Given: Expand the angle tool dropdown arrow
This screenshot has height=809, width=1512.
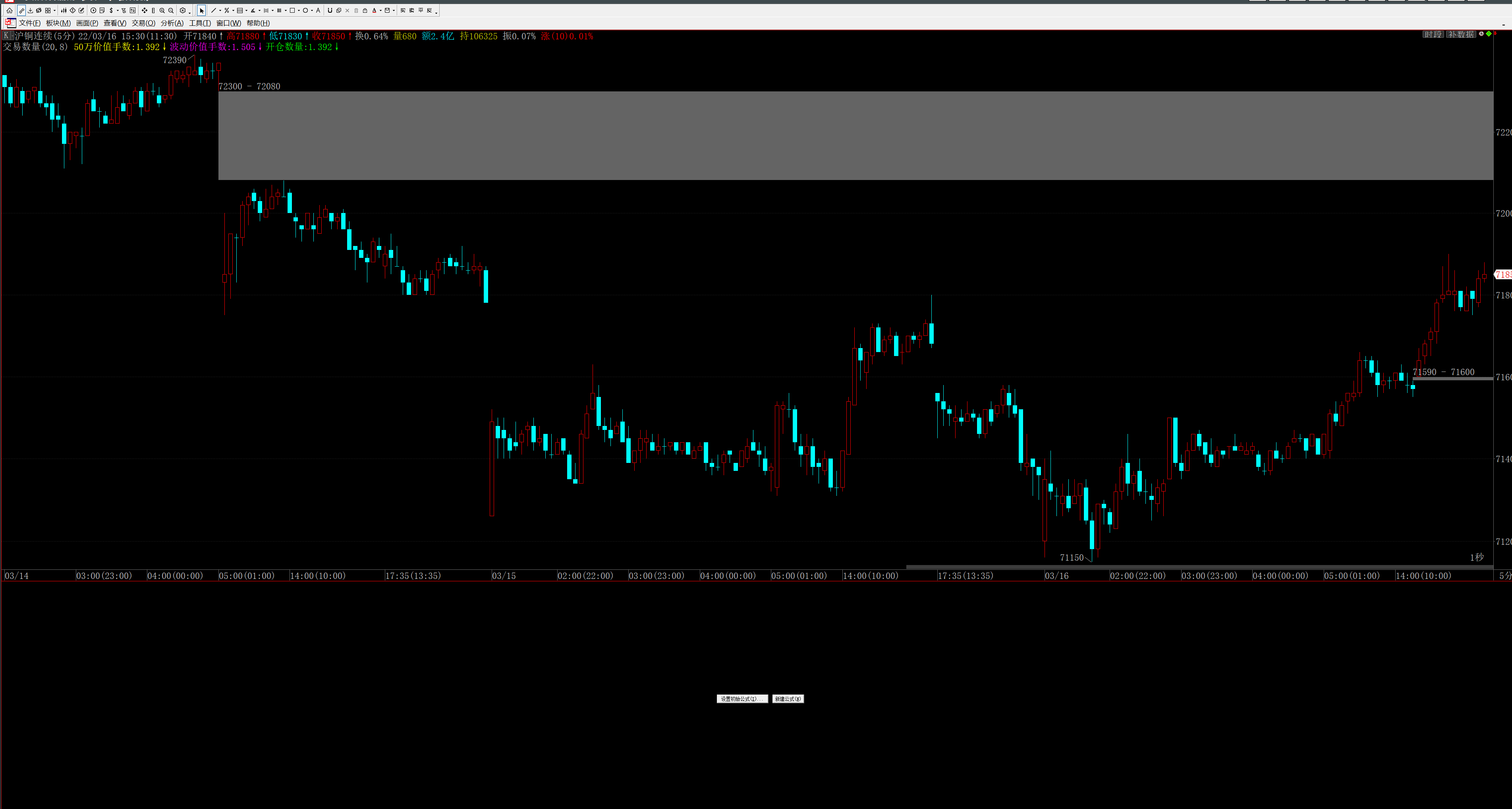Looking at the screenshot, I should point(259,11).
